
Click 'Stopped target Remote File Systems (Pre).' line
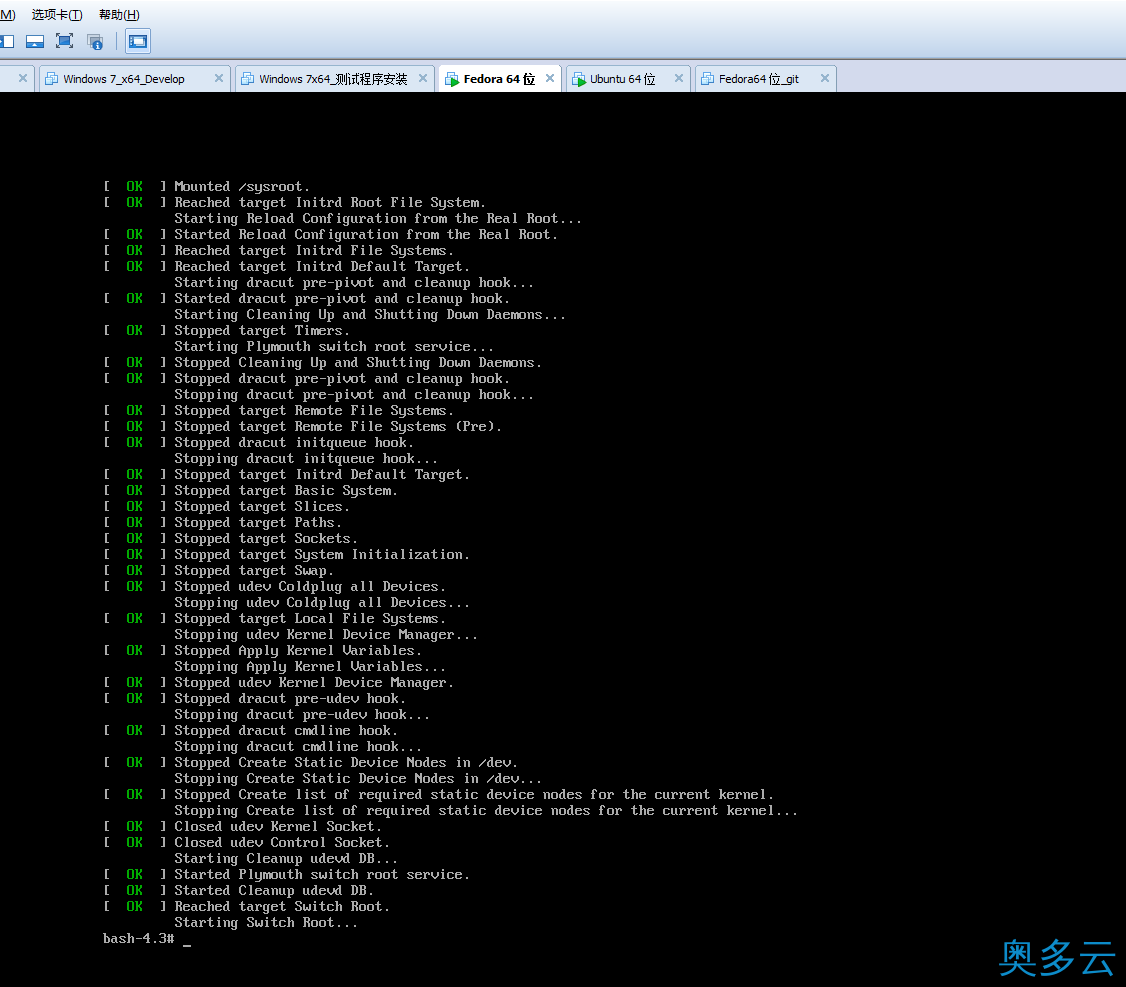click(x=338, y=427)
